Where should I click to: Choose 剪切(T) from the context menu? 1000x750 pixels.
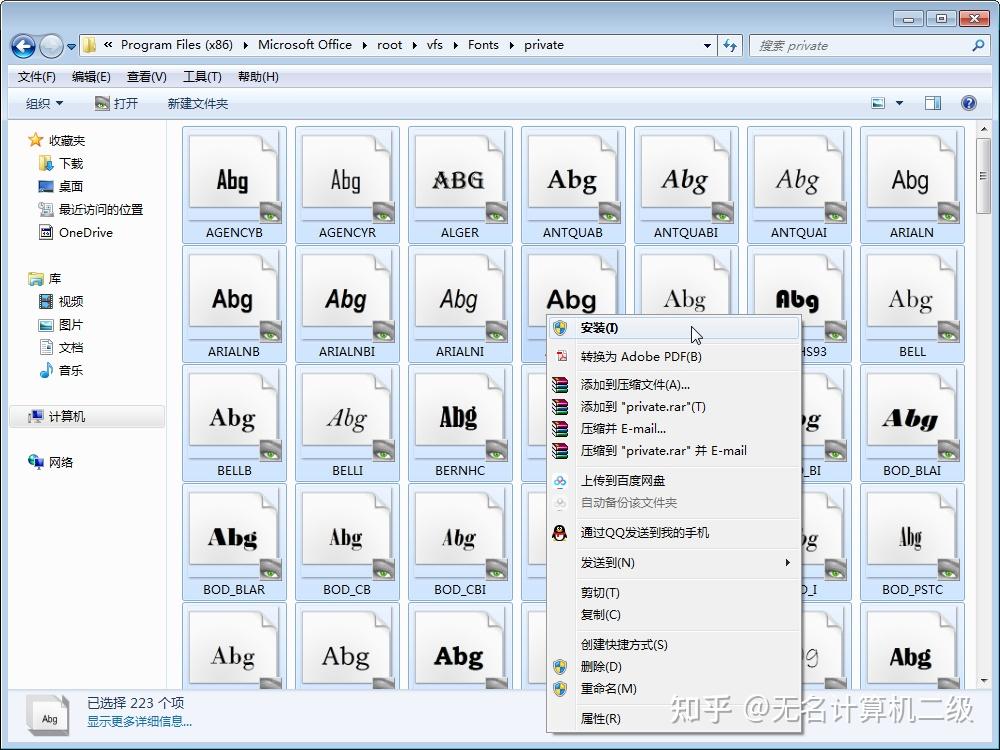tap(674, 592)
